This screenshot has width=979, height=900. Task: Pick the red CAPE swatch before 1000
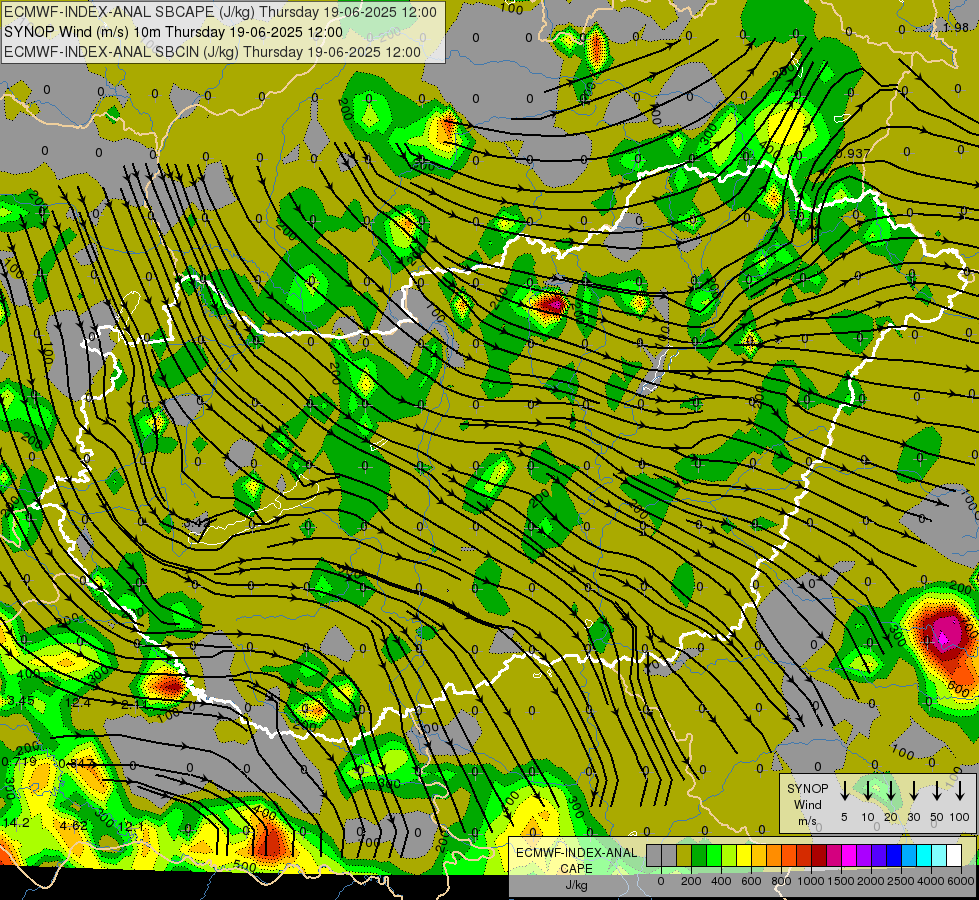pos(804,856)
